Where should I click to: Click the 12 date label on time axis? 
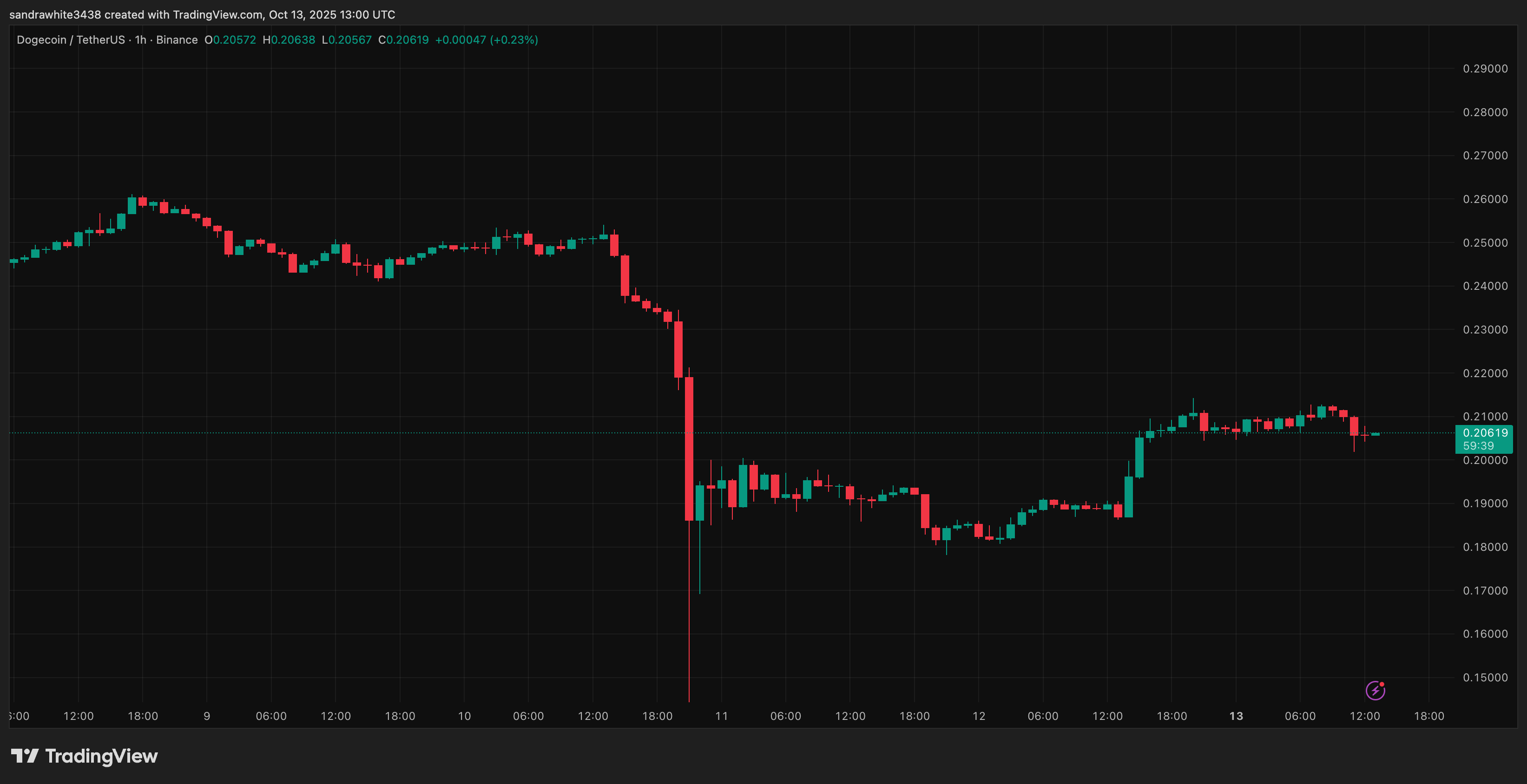(979, 716)
